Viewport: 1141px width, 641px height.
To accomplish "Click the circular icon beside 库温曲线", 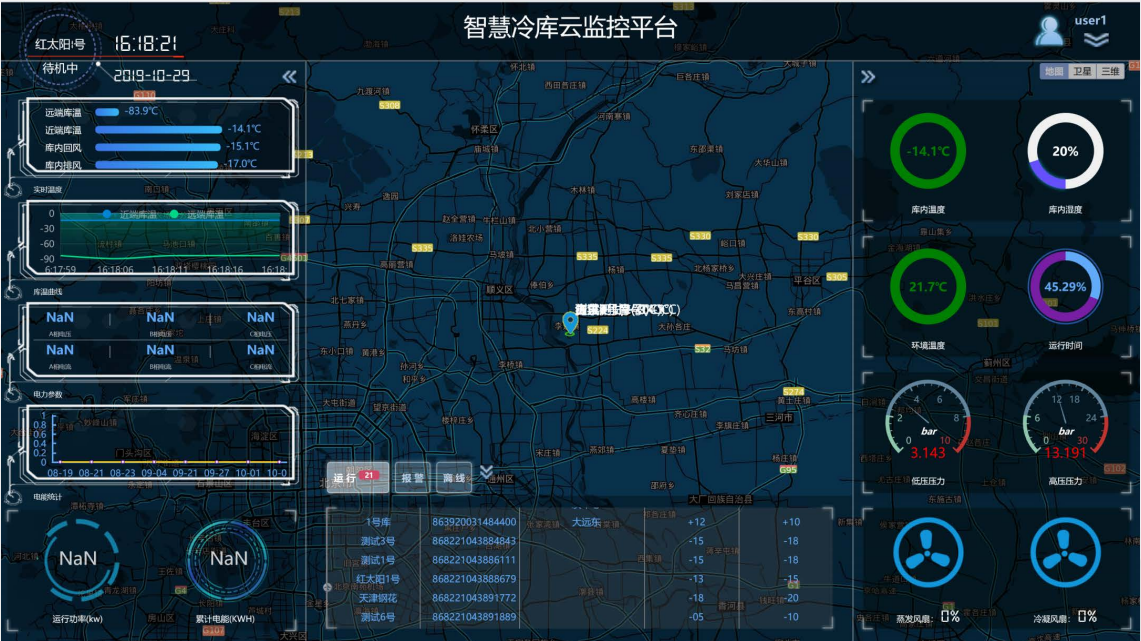I will click(13, 292).
